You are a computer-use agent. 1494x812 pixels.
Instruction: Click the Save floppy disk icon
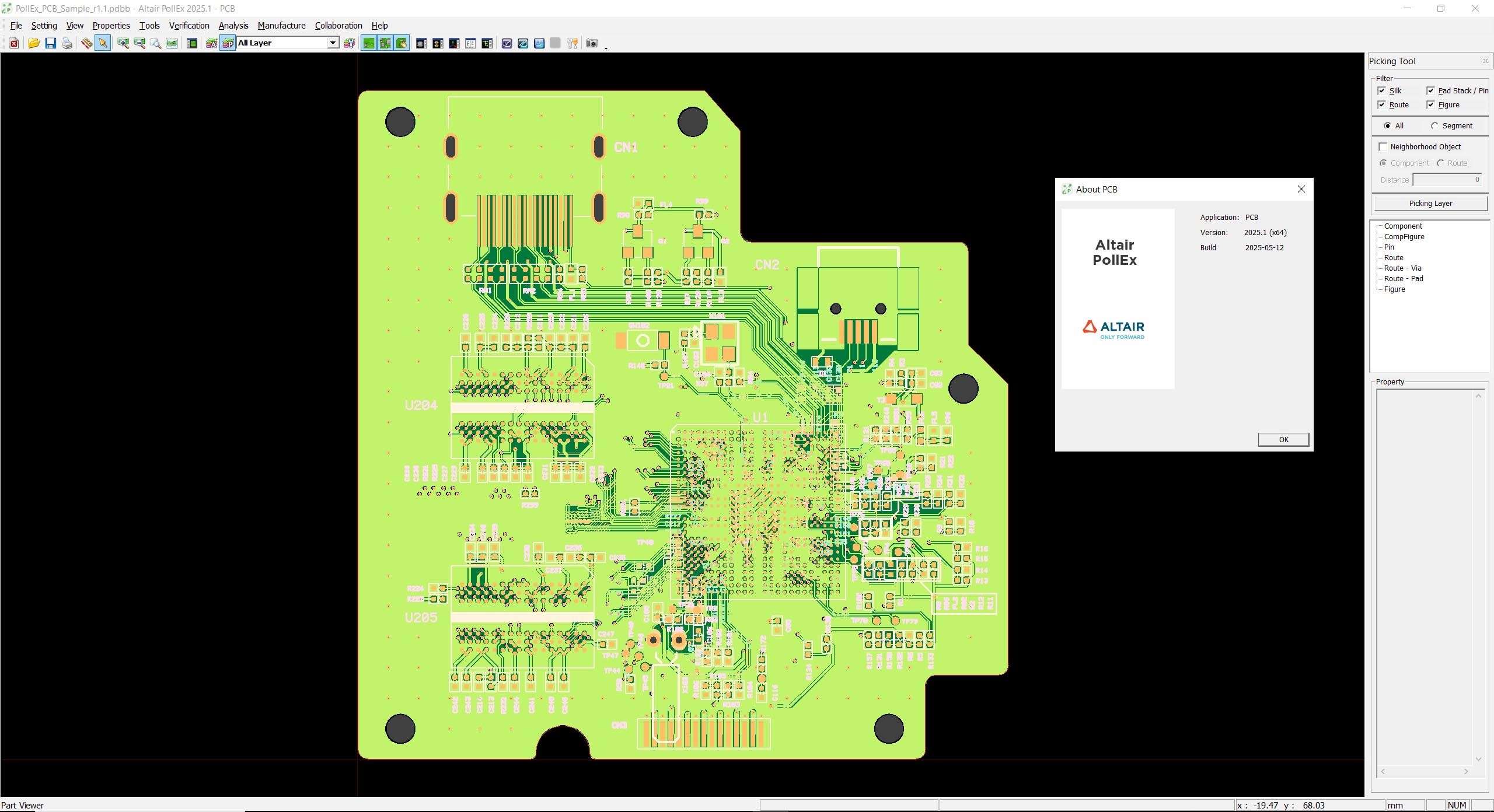point(50,43)
